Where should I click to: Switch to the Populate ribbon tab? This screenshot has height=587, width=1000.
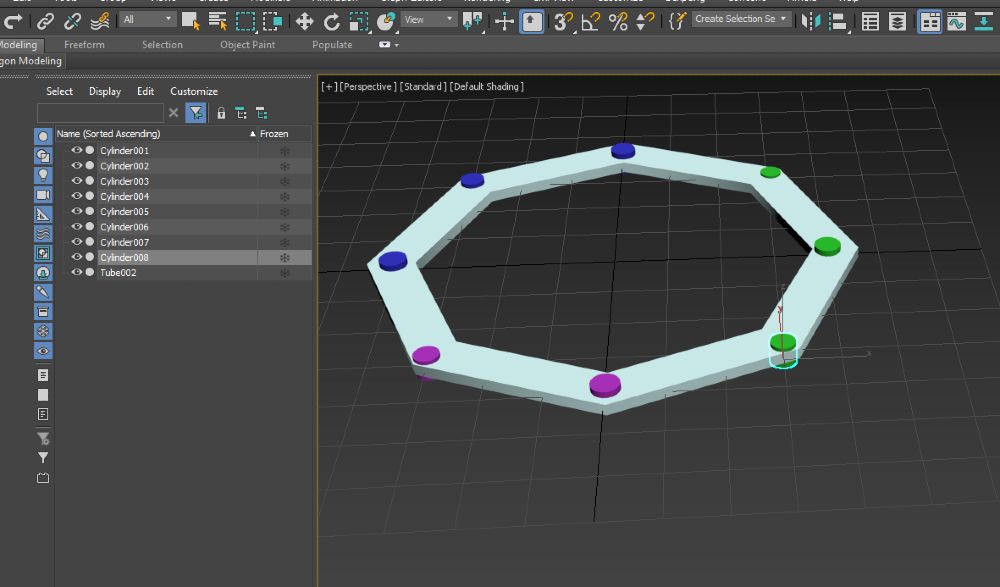332,45
